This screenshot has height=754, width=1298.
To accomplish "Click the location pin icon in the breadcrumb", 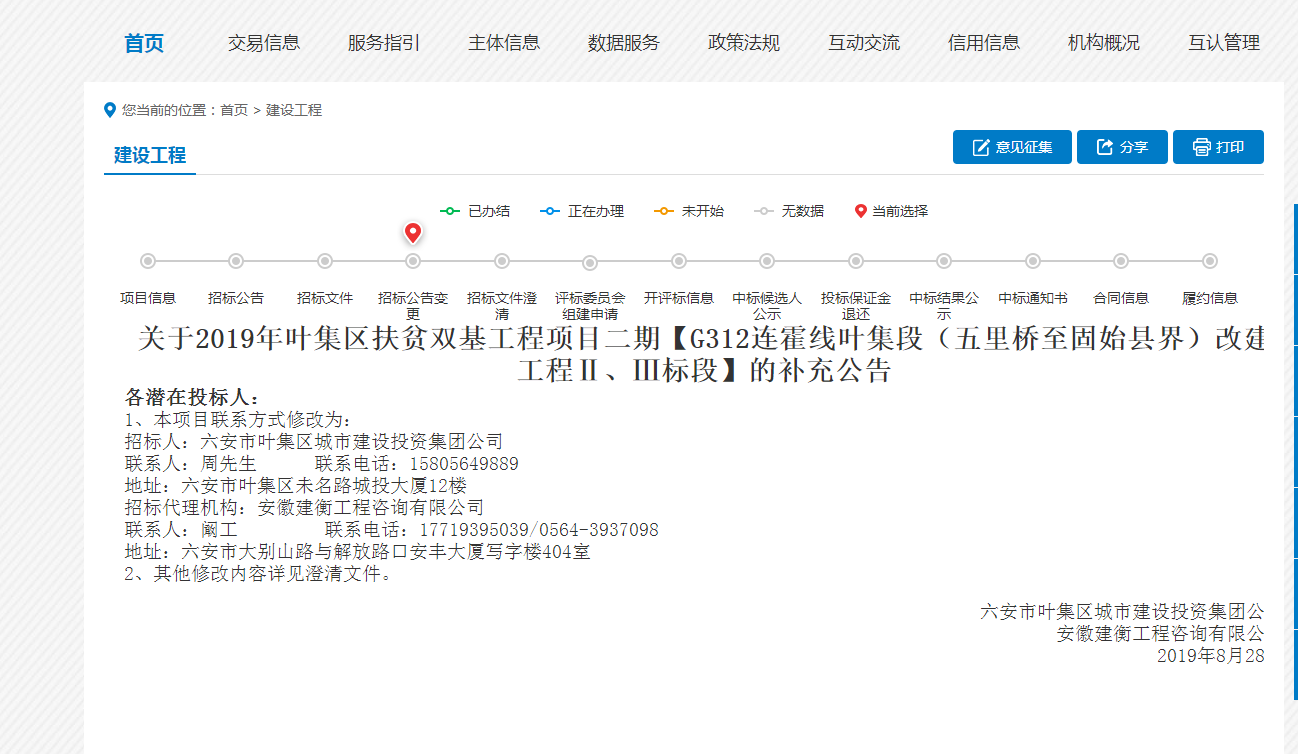I will tap(110, 110).
